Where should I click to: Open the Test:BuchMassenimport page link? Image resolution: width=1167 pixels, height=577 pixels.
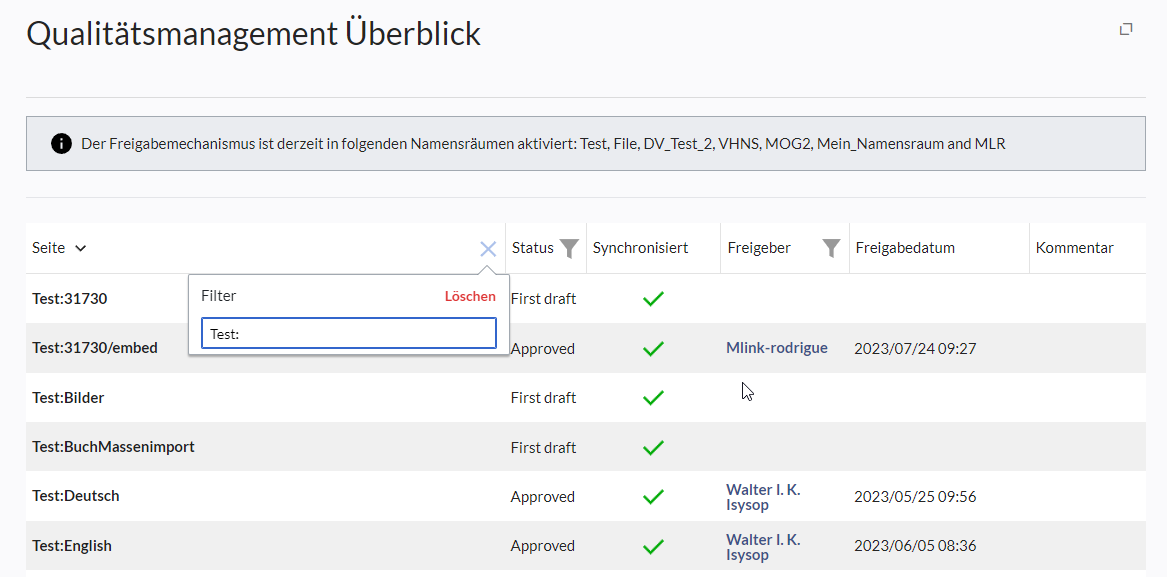click(113, 447)
